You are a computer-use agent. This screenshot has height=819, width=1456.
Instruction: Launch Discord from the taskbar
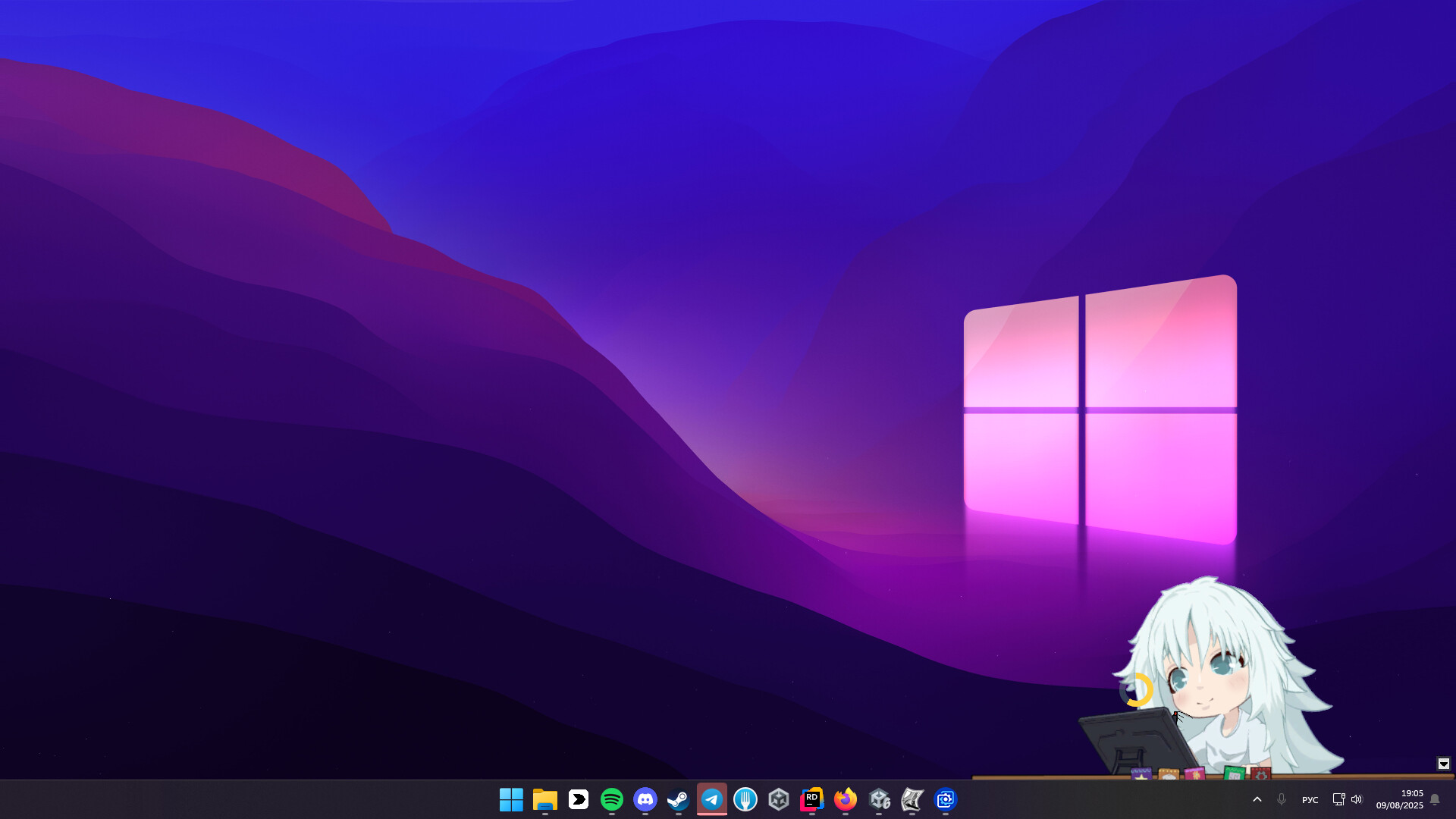(645, 799)
